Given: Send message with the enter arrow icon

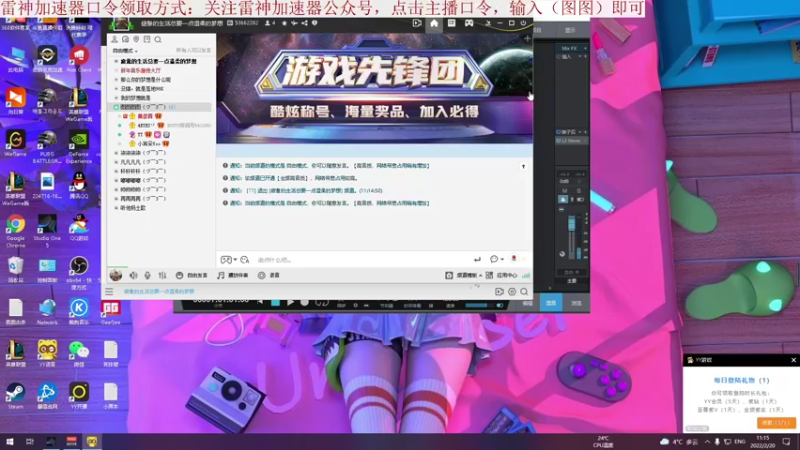Looking at the screenshot, I should pos(477,260).
